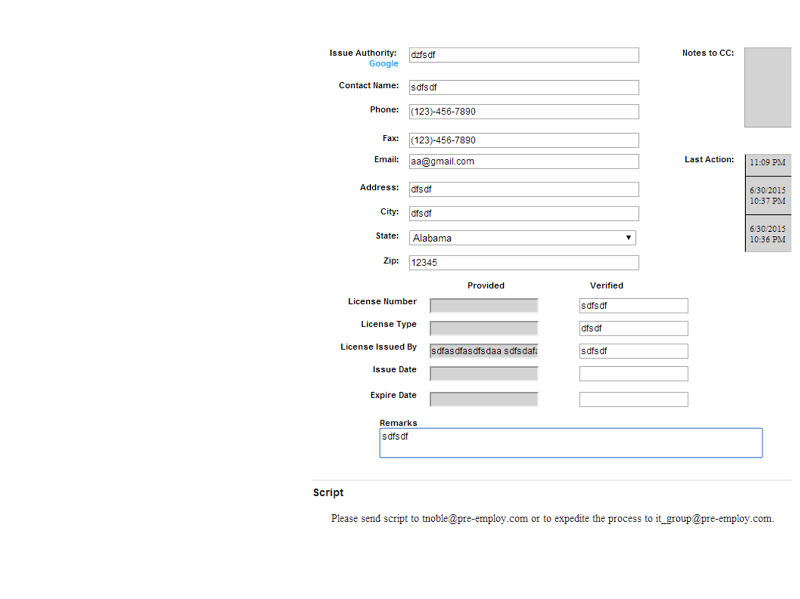The image size is (800, 599).
Task: Click the Address input field
Action: click(523, 189)
